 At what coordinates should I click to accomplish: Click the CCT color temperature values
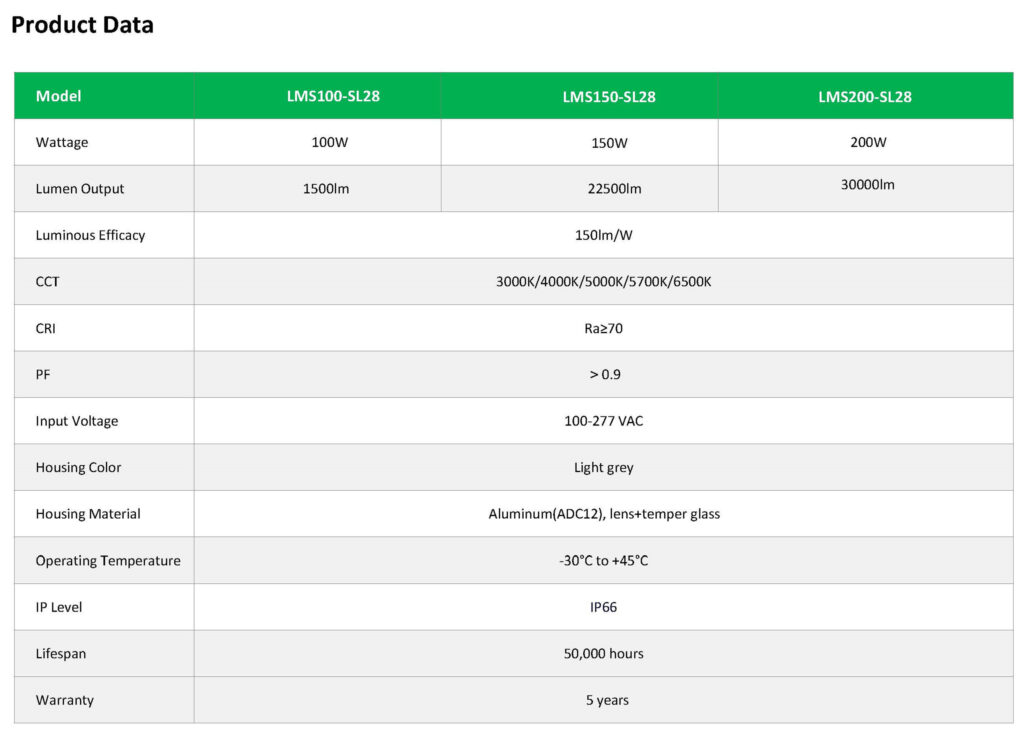pos(604,282)
